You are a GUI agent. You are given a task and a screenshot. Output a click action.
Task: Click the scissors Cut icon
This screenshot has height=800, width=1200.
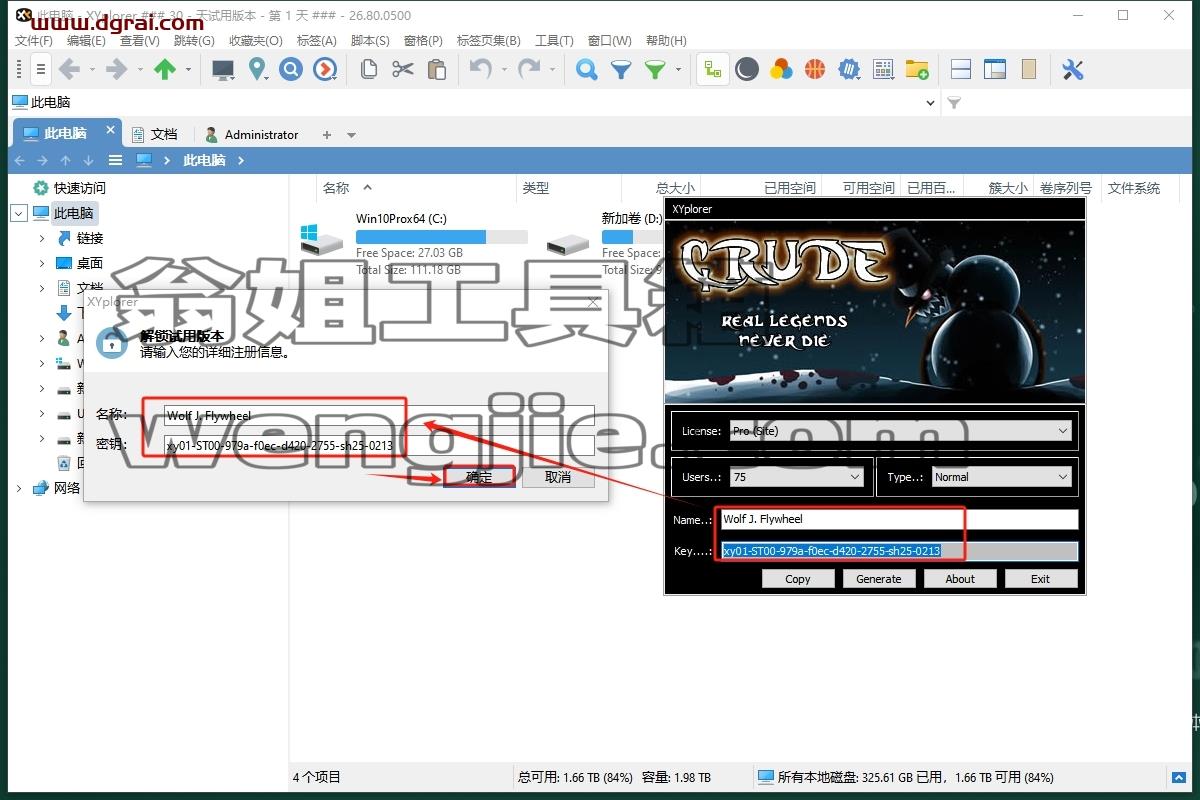pos(403,69)
